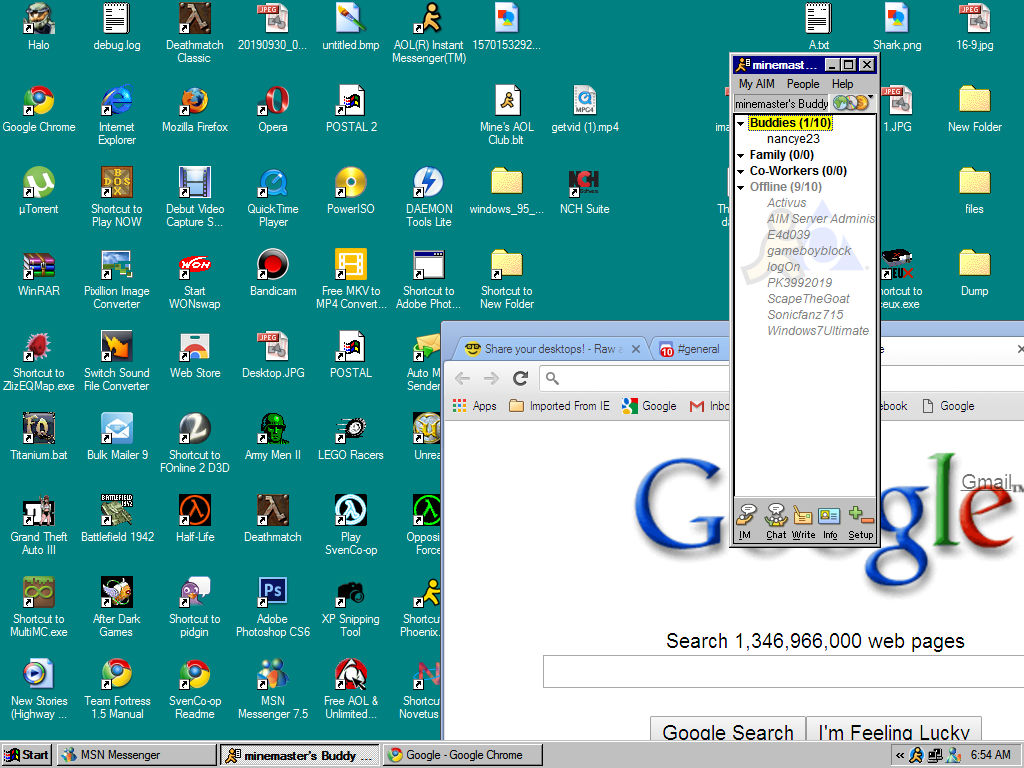Collapse the Buddies group in AIM
The width and height of the screenshot is (1024, 768).
tap(741, 123)
